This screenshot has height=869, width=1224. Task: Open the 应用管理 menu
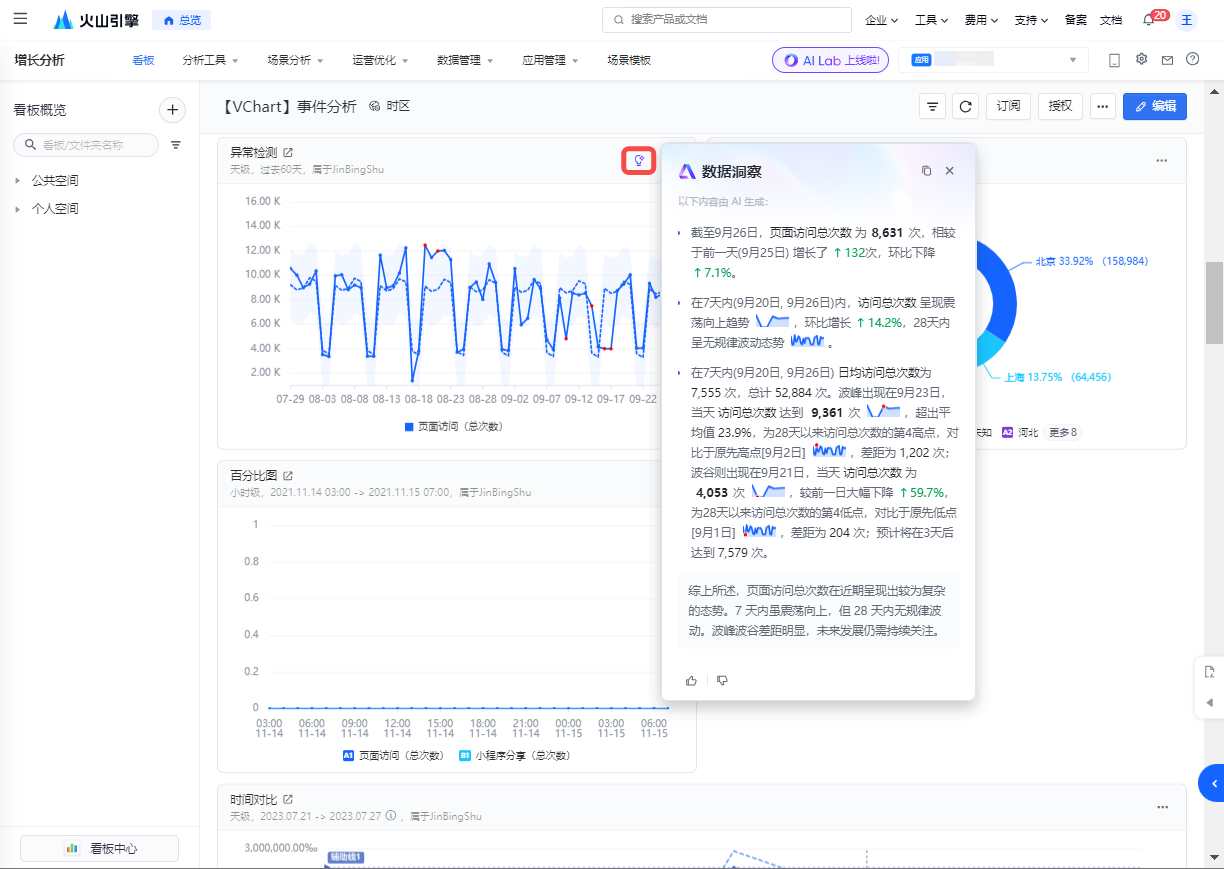(x=550, y=60)
